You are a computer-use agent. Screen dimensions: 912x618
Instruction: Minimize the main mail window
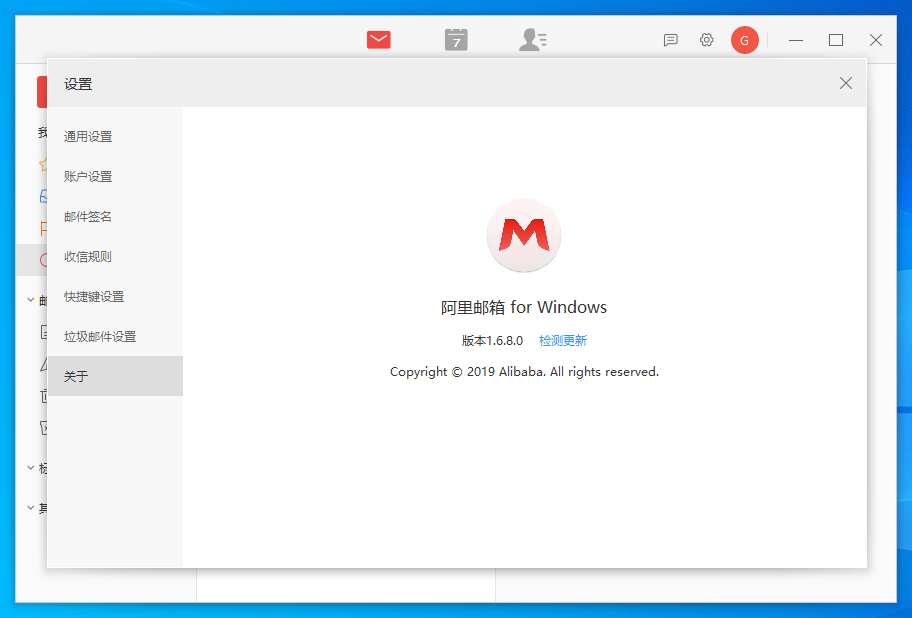(x=796, y=40)
